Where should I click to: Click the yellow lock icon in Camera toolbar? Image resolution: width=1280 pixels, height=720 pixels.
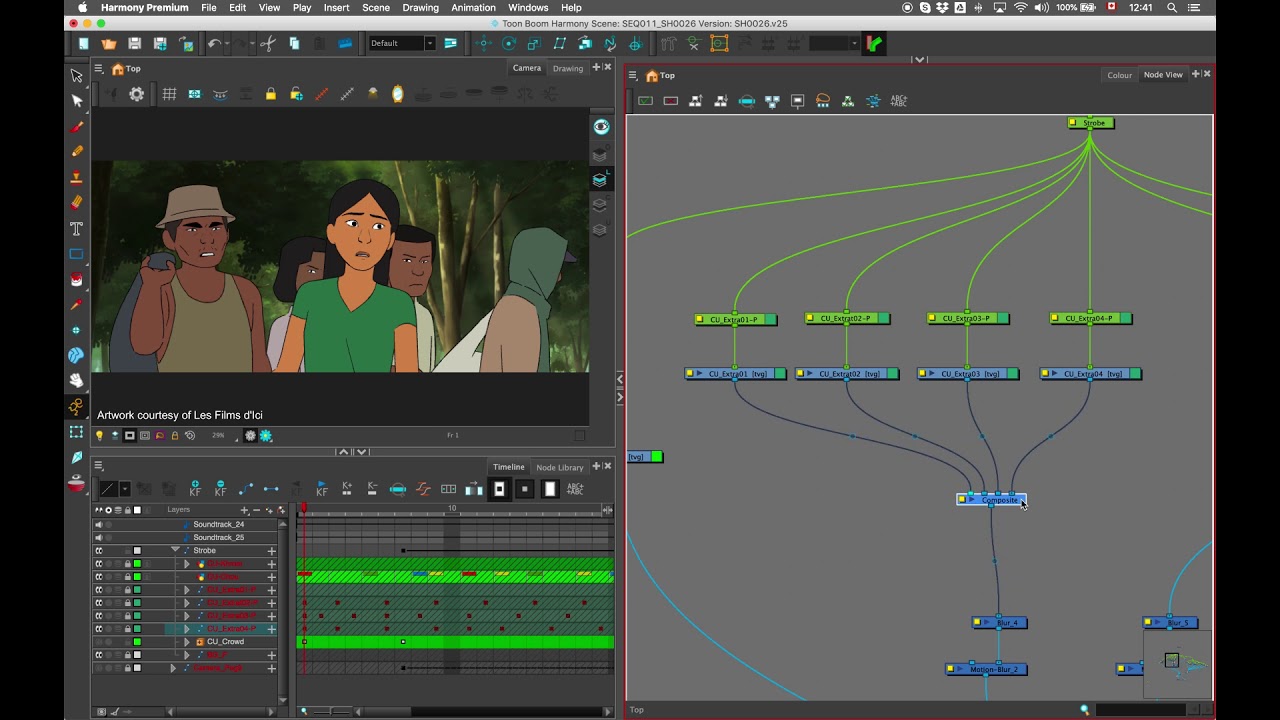[x=271, y=94]
